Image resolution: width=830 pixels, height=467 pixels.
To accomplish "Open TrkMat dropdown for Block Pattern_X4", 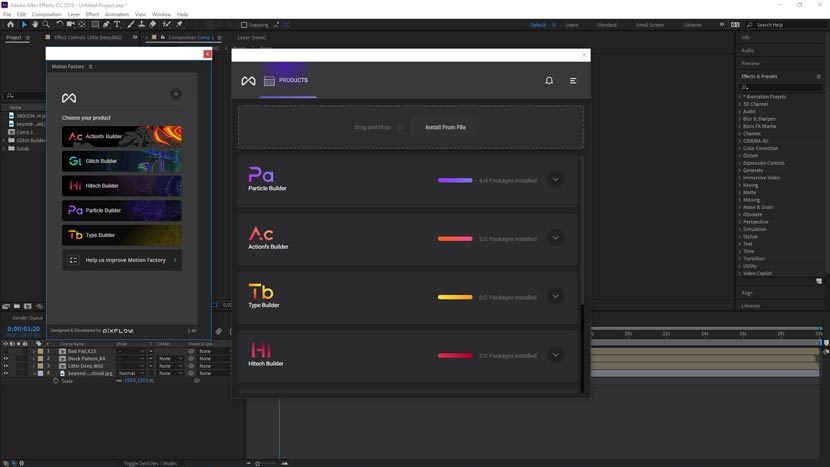I will point(170,358).
